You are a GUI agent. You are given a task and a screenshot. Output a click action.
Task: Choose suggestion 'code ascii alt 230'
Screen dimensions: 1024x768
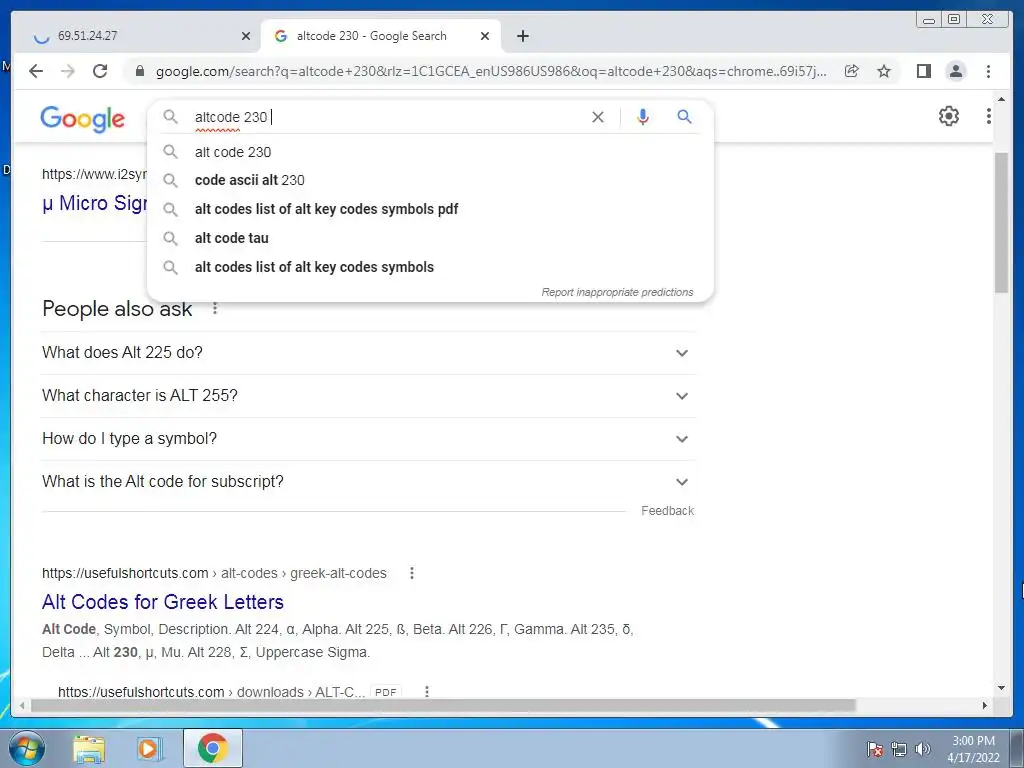[430, 180]
